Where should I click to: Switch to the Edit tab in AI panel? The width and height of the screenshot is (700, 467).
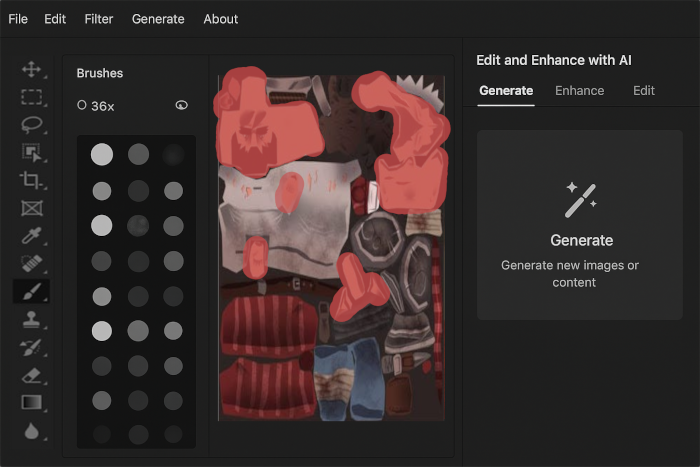[644, 91]
